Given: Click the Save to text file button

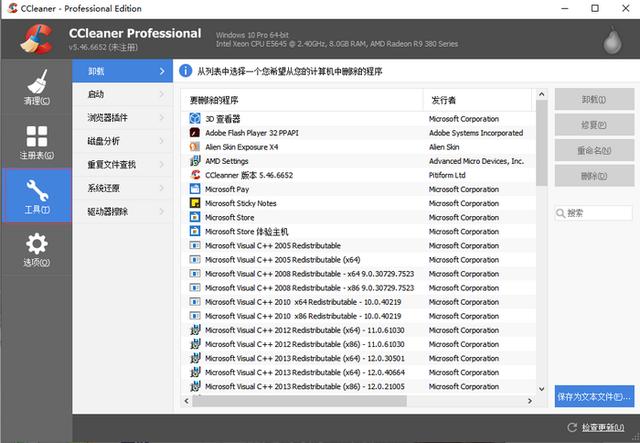Looking at the screenshot, I should tap(594, 396).
